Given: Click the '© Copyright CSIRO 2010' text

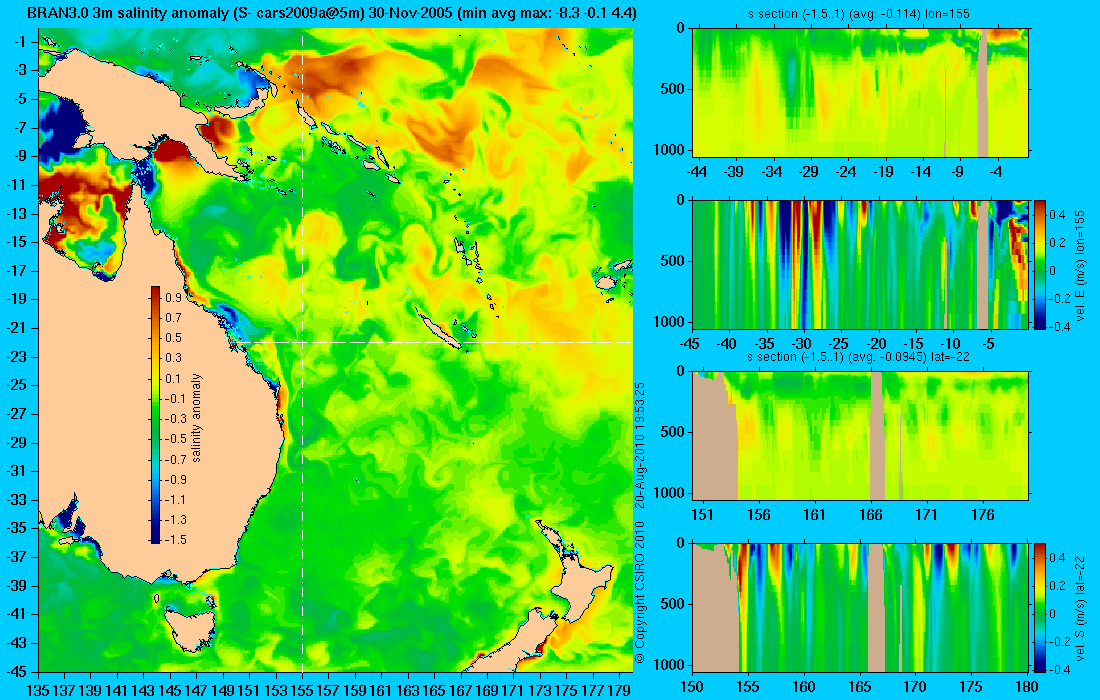Looking at the screenshot, I should click(640, 592).
